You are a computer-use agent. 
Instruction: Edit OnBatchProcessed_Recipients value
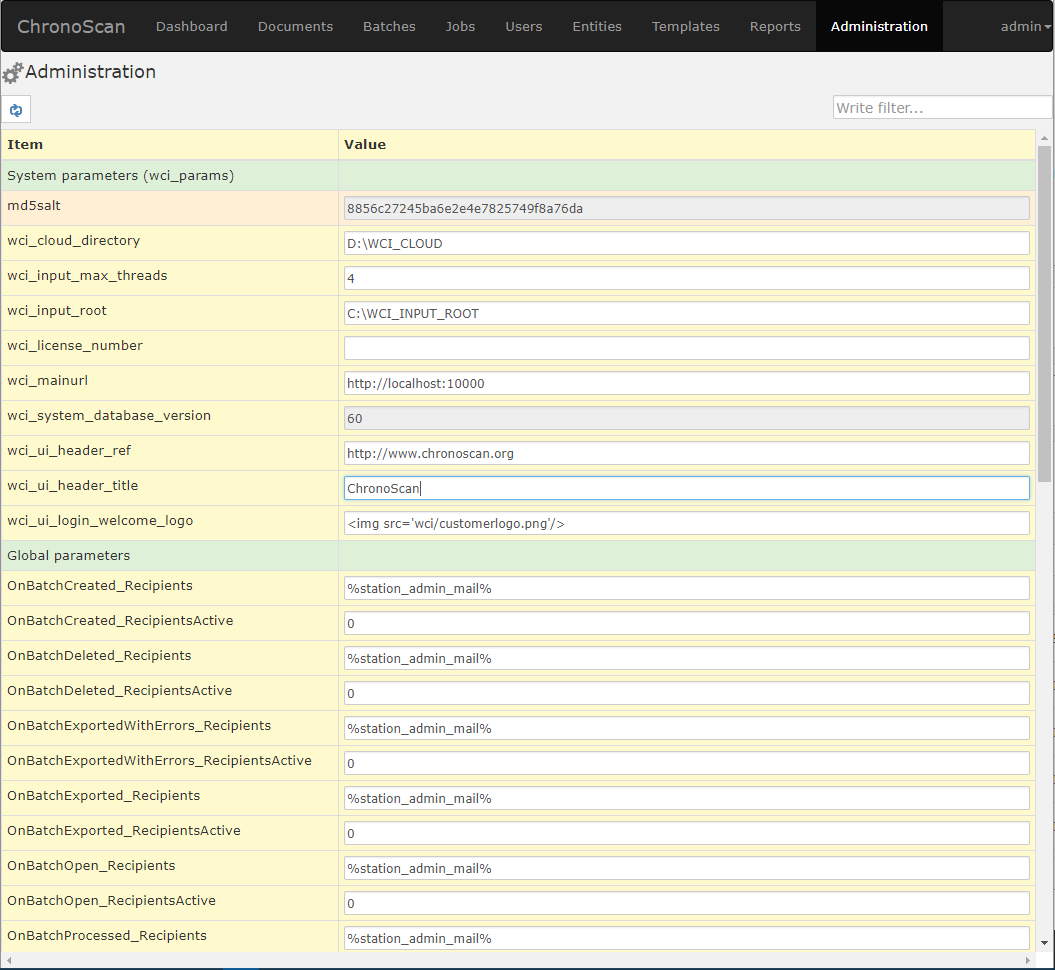click(x=686, y=938)
